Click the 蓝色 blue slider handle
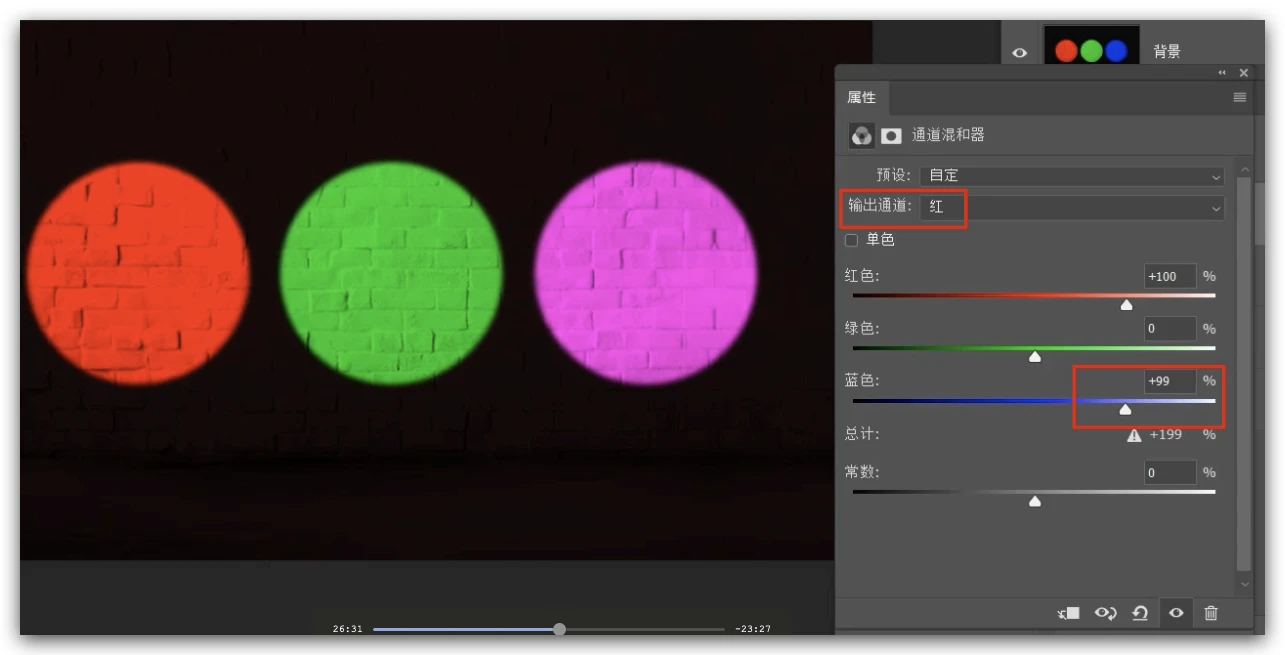The image size is (1285, 655). coord(1125,409)
